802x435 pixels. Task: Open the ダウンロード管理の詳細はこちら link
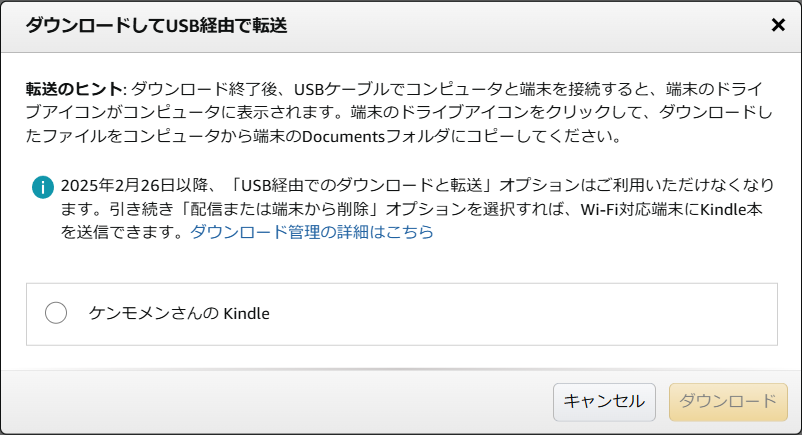311,232
